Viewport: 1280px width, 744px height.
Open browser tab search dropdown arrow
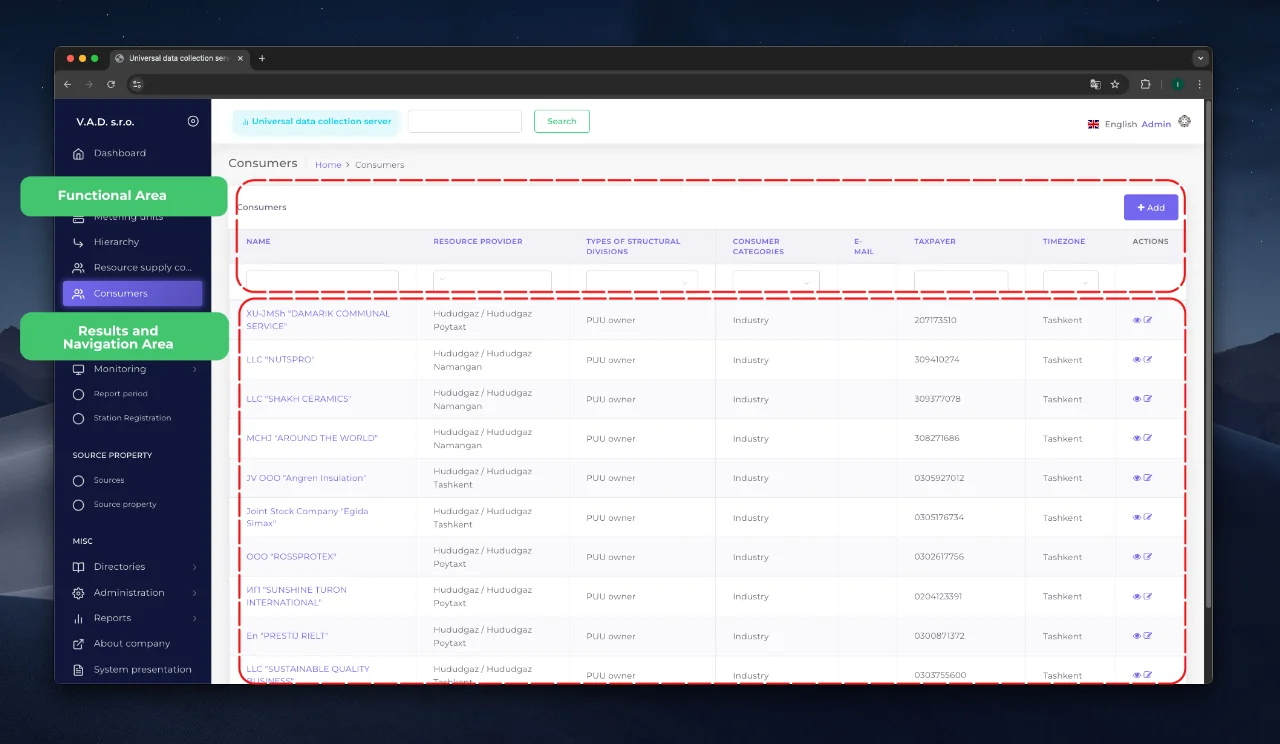[1200, 58]
